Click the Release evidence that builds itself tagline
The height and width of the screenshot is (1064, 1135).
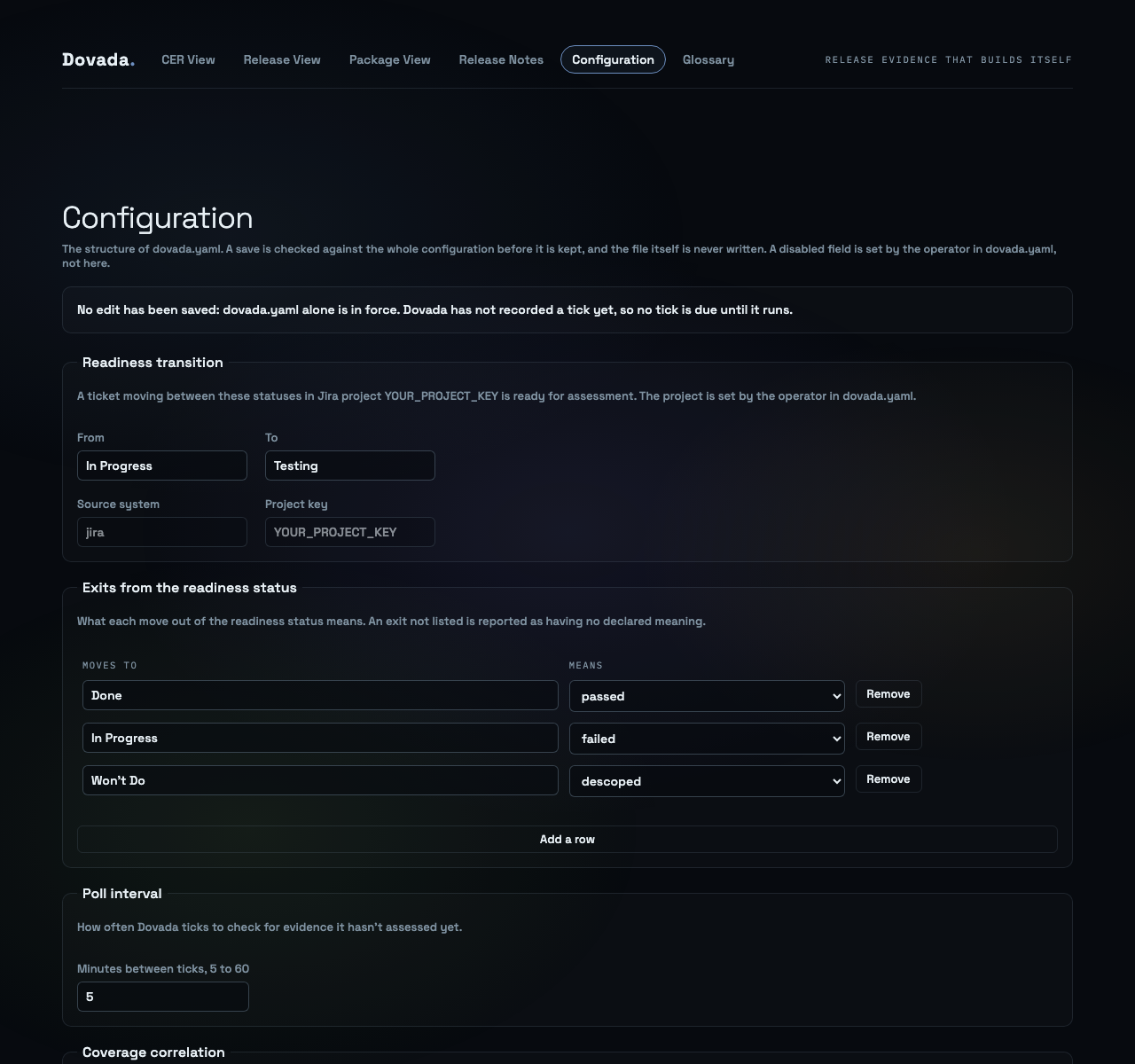tap(949, 60)
